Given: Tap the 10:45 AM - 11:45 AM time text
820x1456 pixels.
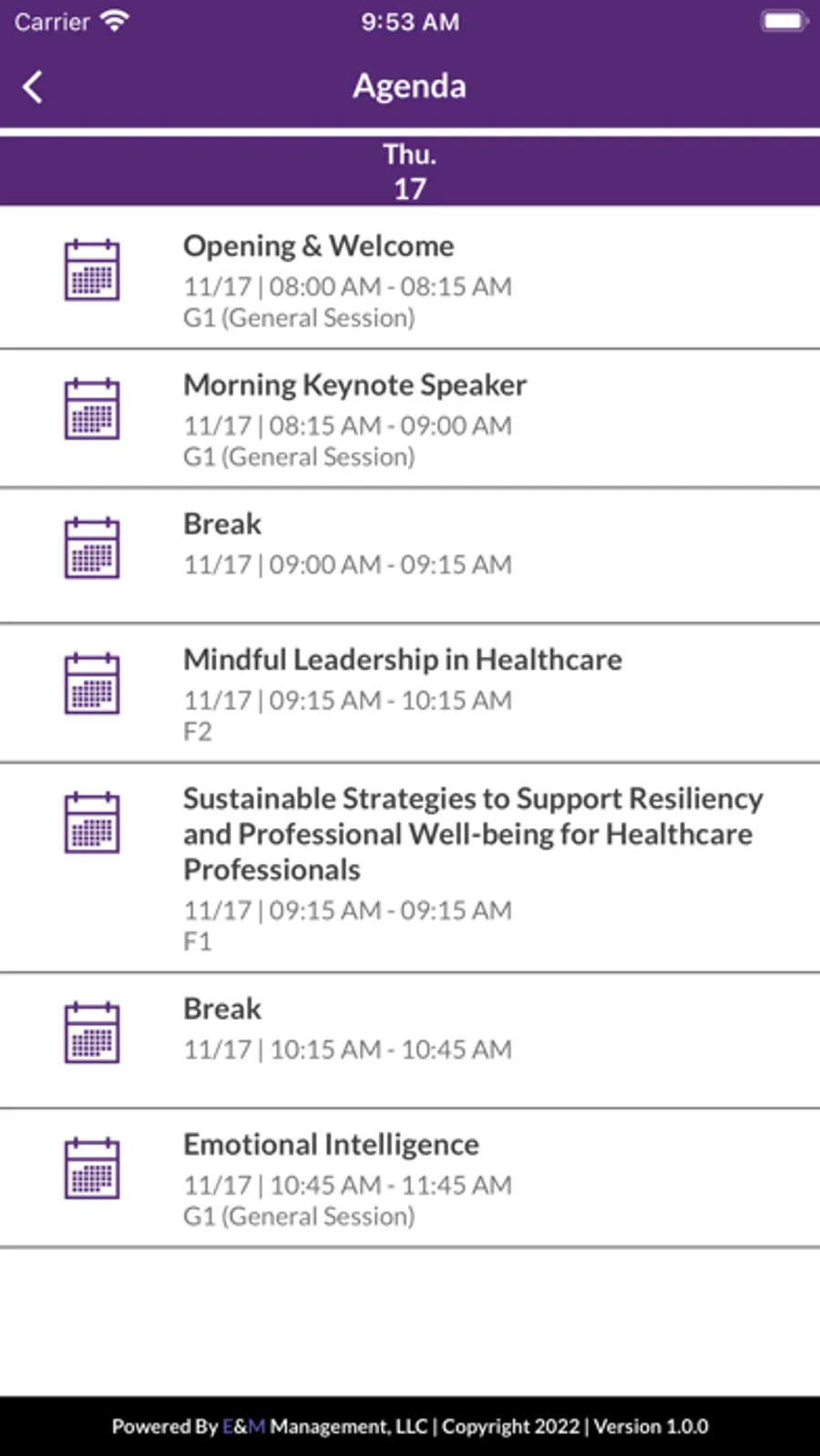Looking at the screenshot, I should [391, 1185].
